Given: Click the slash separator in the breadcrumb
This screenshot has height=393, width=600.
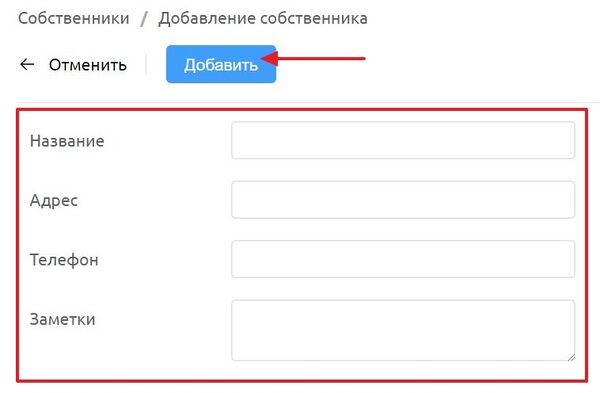Looking at the screenshot, I should coord(143,19).
